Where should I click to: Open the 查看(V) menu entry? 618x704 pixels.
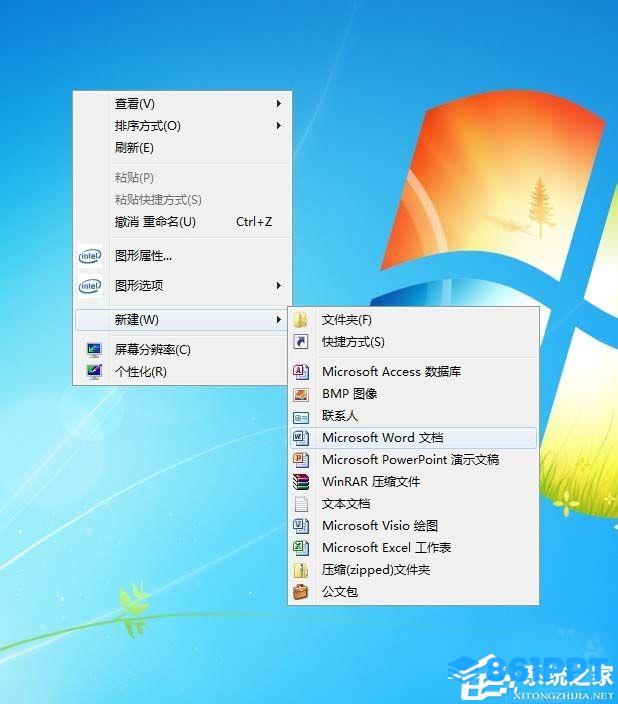click(182, 104)
